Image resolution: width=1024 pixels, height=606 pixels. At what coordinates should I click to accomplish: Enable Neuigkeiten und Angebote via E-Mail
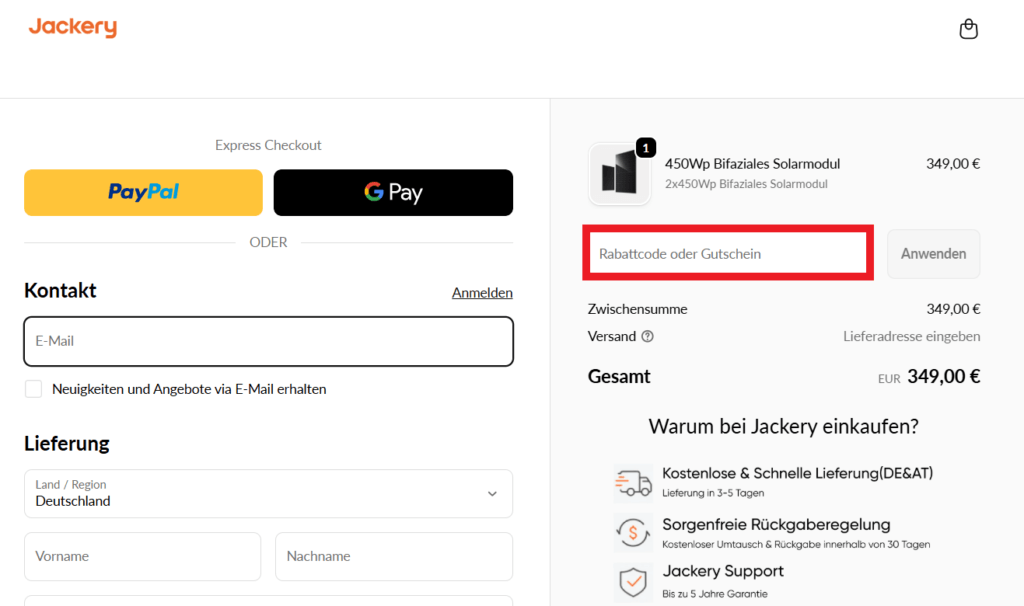(x=33, y=388)
